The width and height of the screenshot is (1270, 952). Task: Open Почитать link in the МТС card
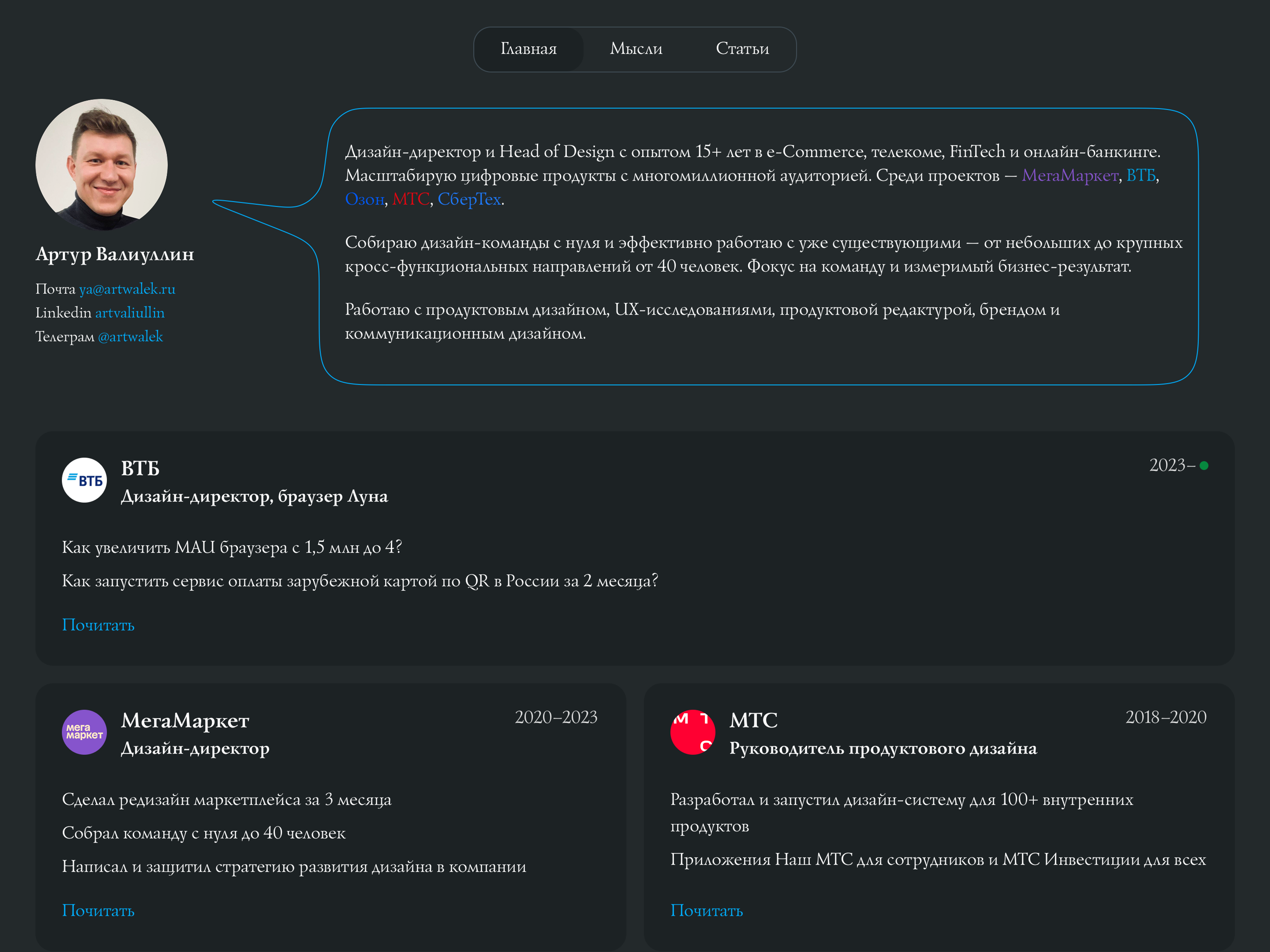707,911
